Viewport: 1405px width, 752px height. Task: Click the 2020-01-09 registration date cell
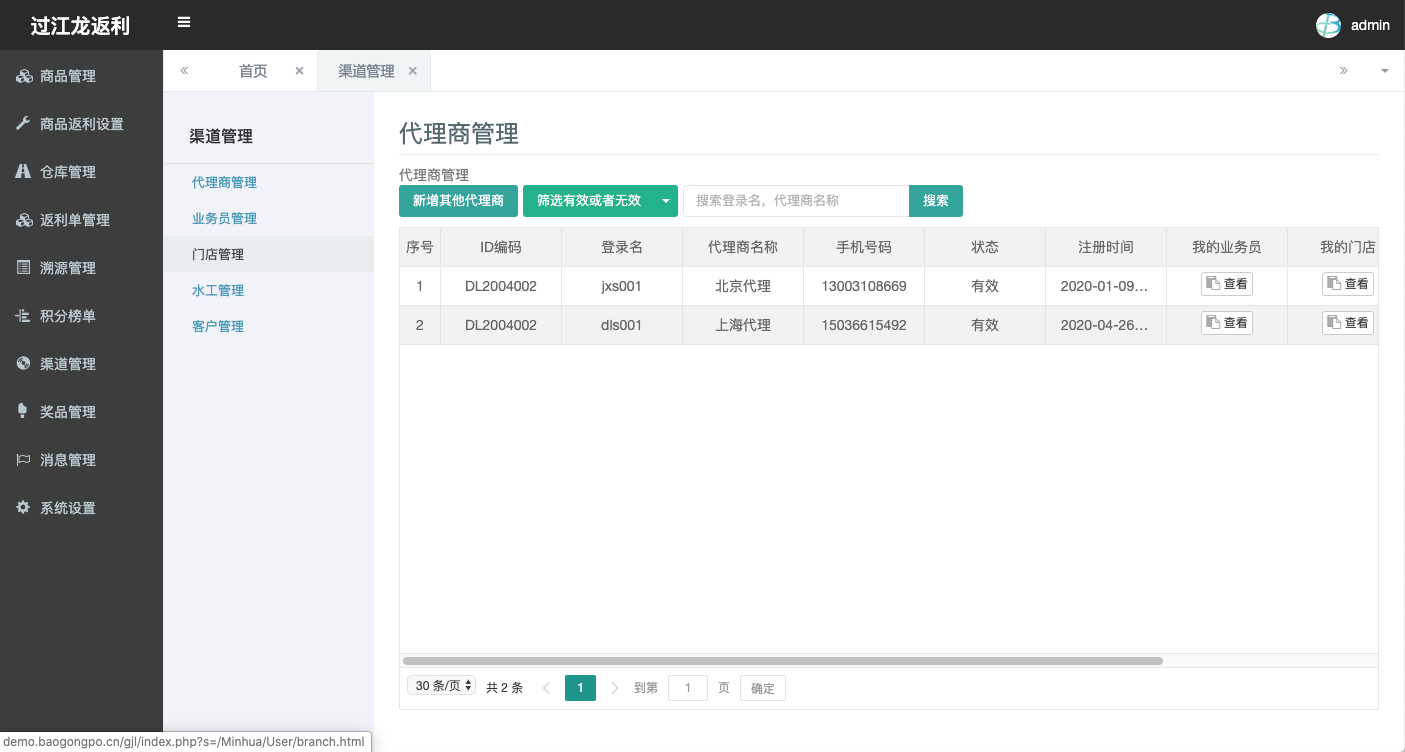pyautogui.click(x=1106, y=286)
